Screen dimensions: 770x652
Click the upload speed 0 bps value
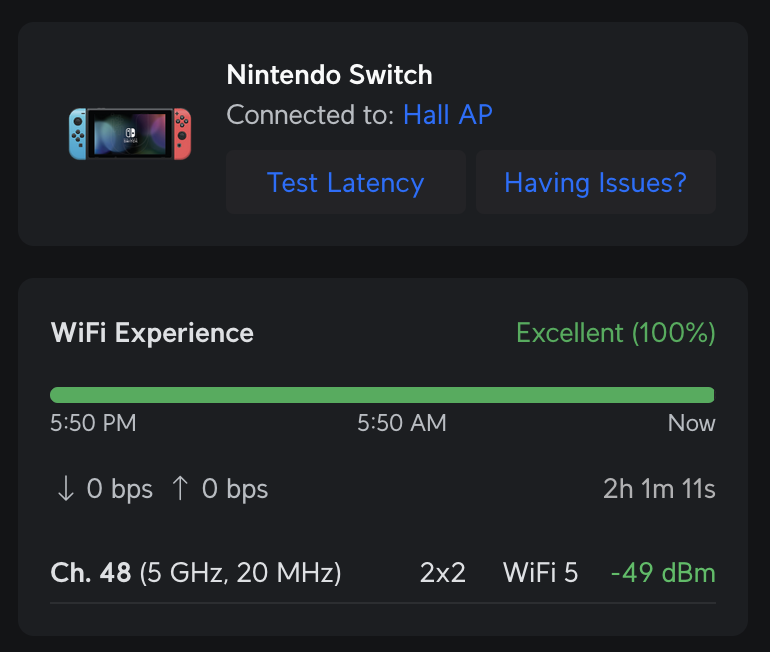click(x=235, y=489)
